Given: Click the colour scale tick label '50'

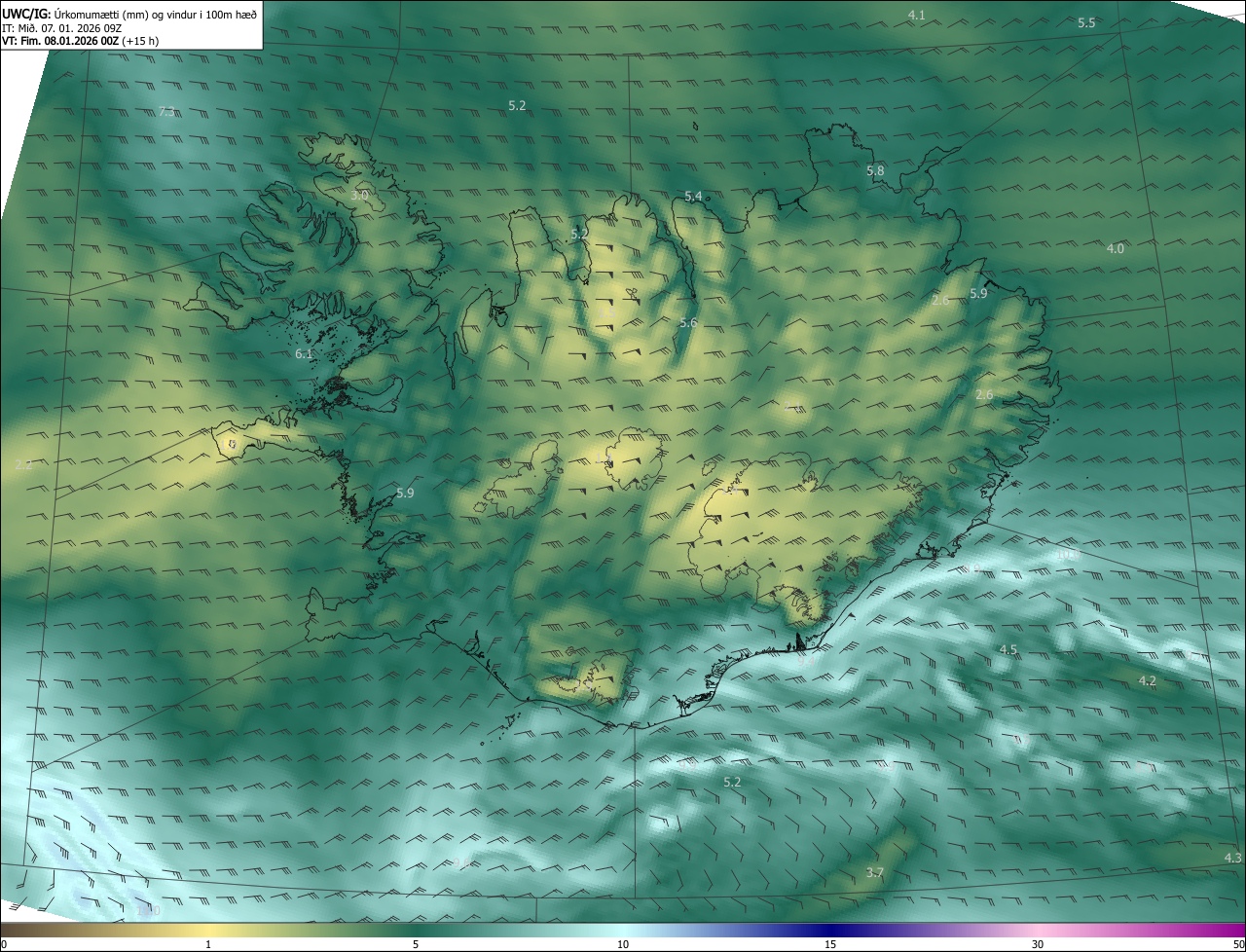Looking at the screenshot, I should click(1237, 944).
